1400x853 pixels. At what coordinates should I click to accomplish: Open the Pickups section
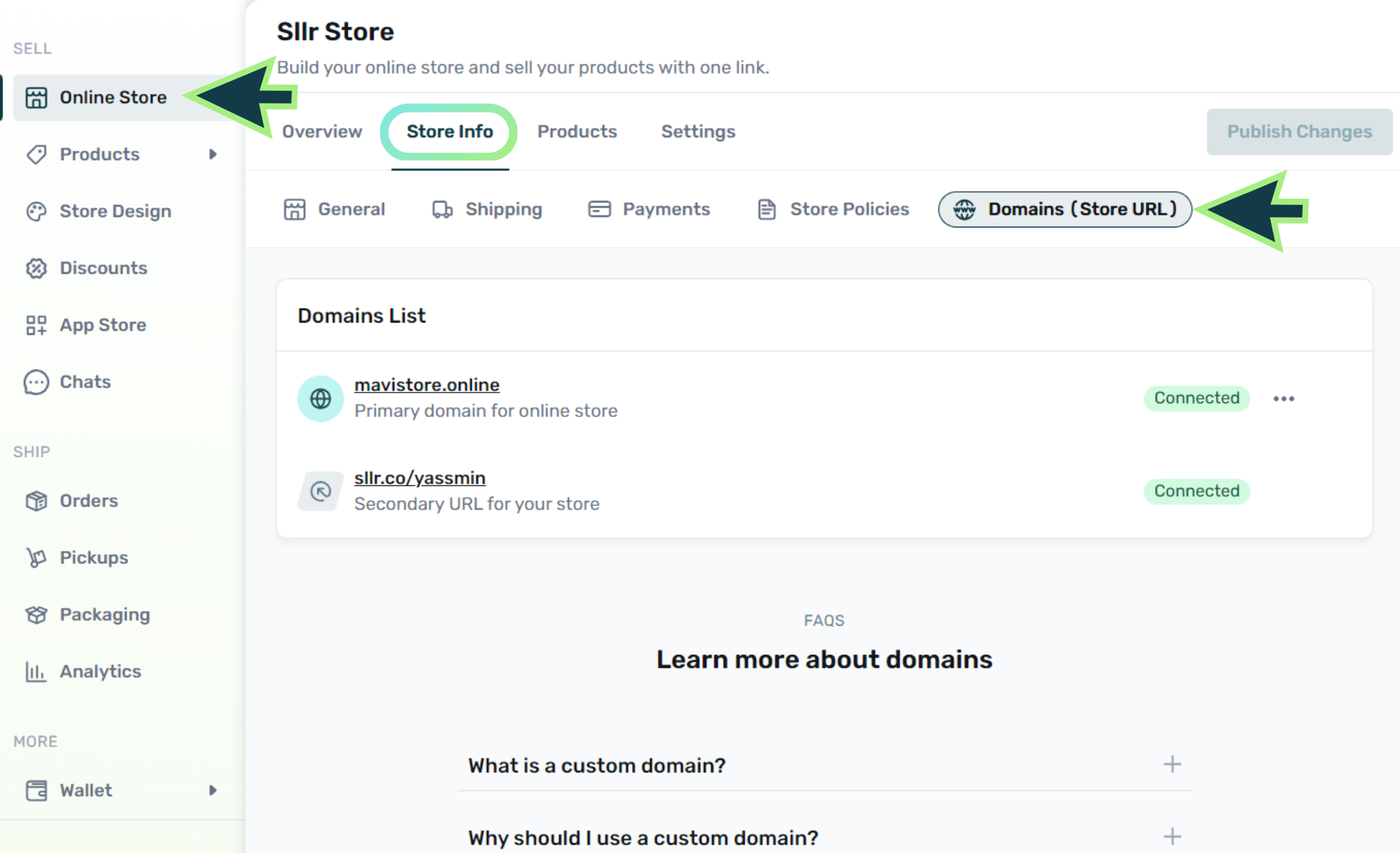pos(94,557)
